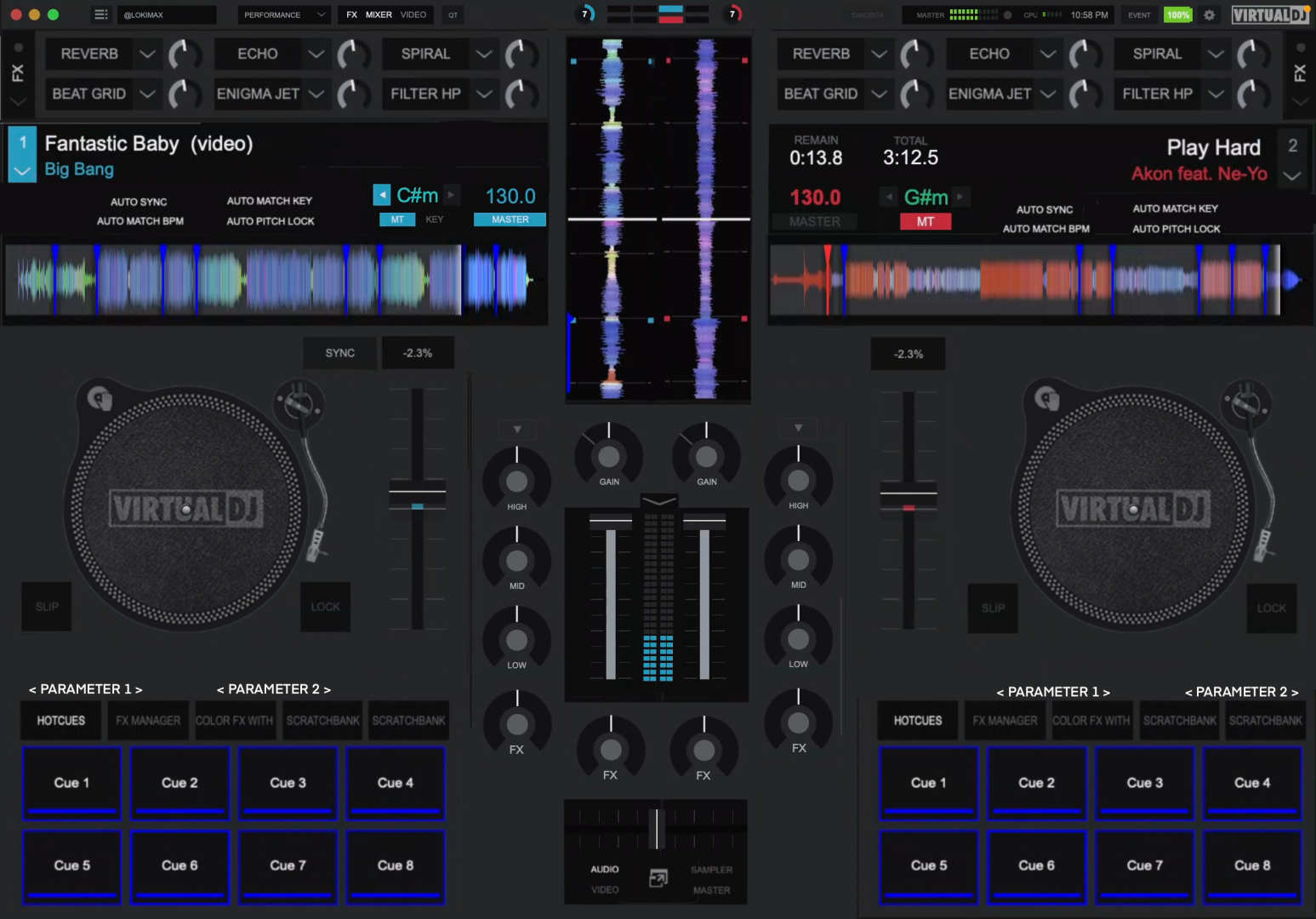This screenshot has width=1316, height=919.
Task: Select right deck COLOR FX WITH pad tab
Action: tap(1091, 720)
